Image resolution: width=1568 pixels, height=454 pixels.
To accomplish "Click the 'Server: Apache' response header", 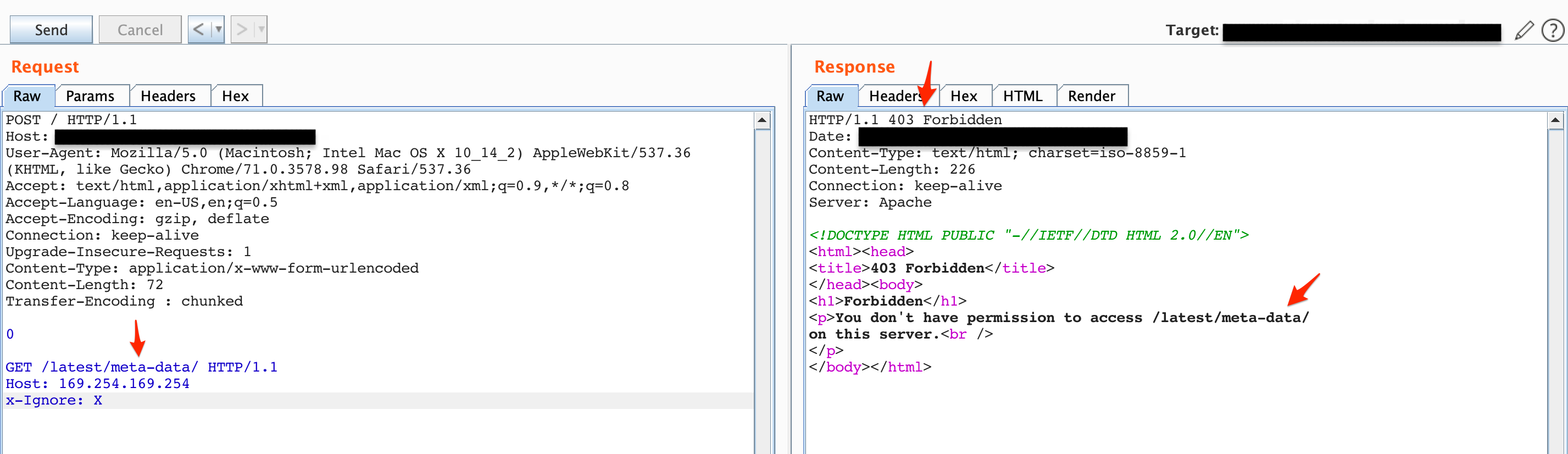I will point(870,202).
